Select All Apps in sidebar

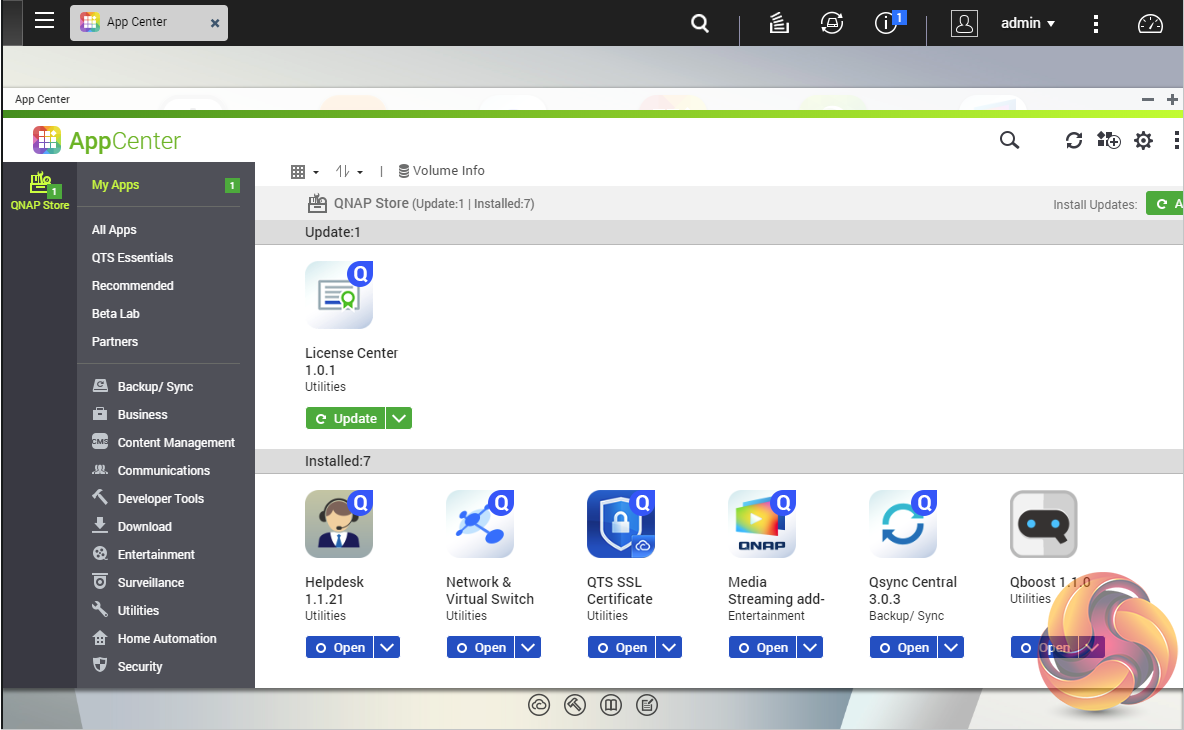pyautogui.click(x=114, y=230)
